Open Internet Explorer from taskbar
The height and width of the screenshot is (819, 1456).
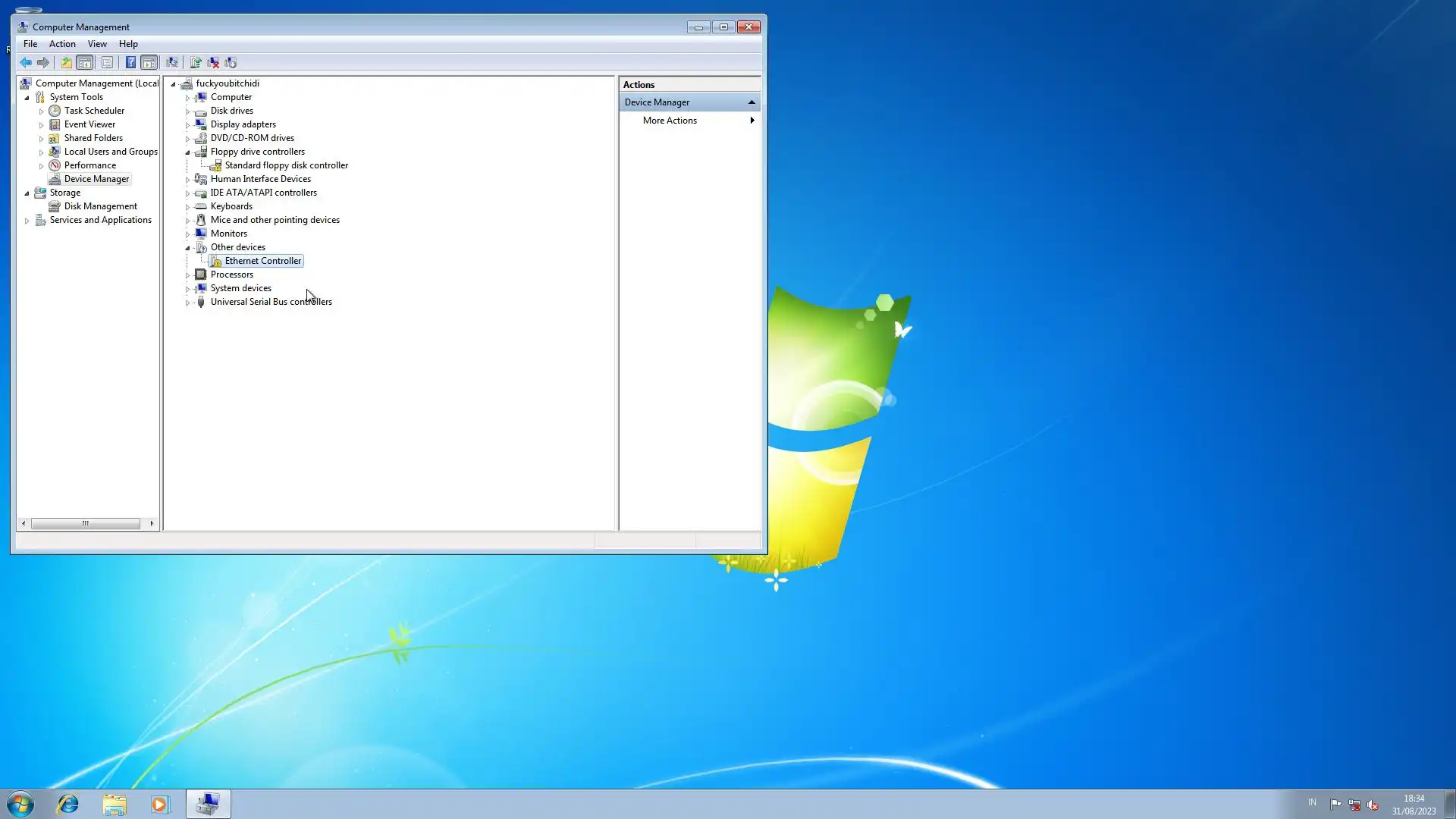pyautogui.click(x=68, y=804)
